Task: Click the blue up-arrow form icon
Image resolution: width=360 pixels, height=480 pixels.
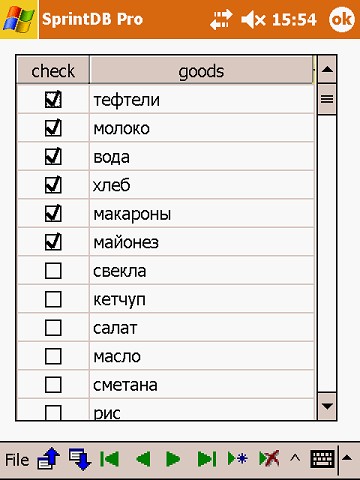Action: point(49,459)
